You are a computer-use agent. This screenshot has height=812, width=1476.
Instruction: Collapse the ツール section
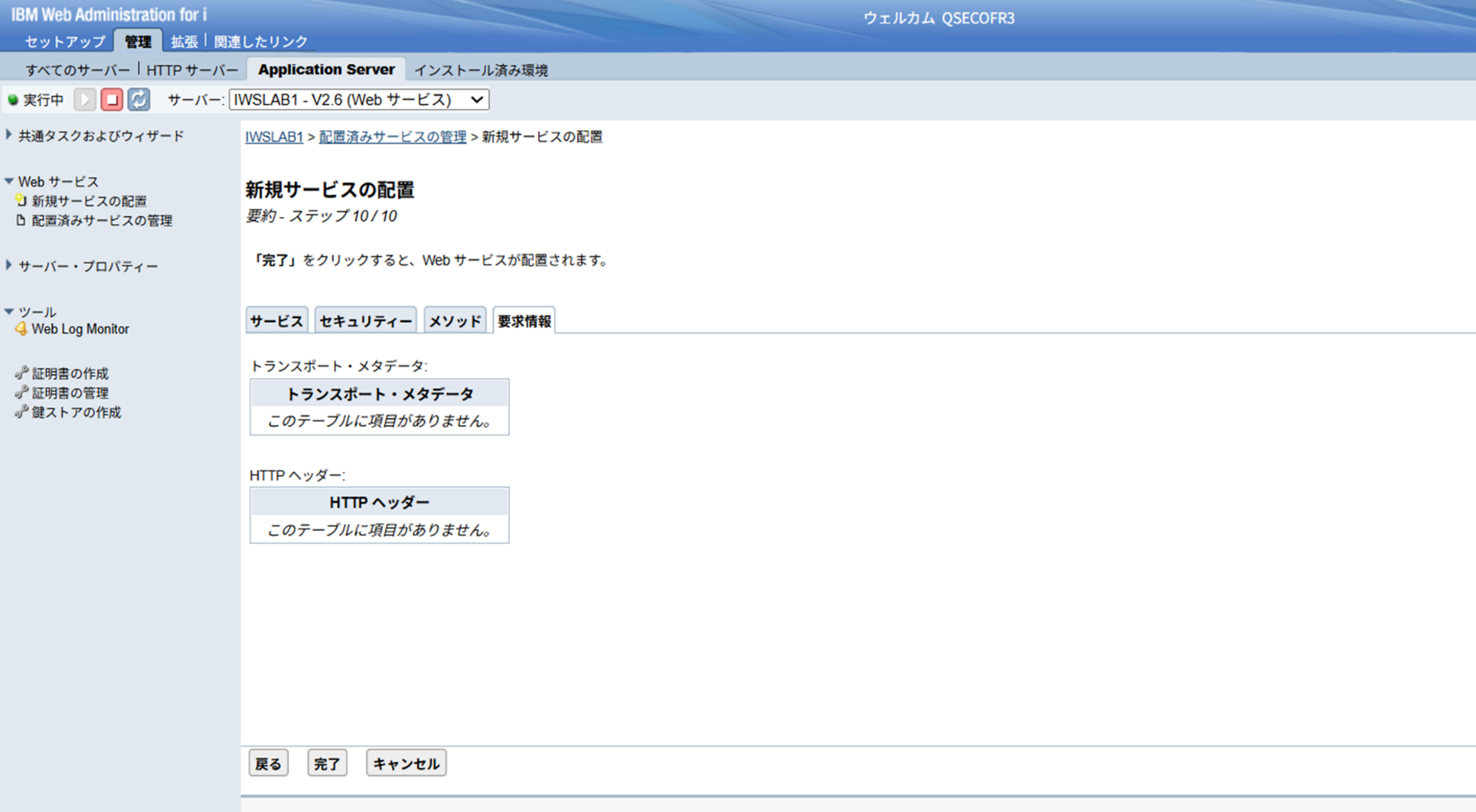click(9, 312)
